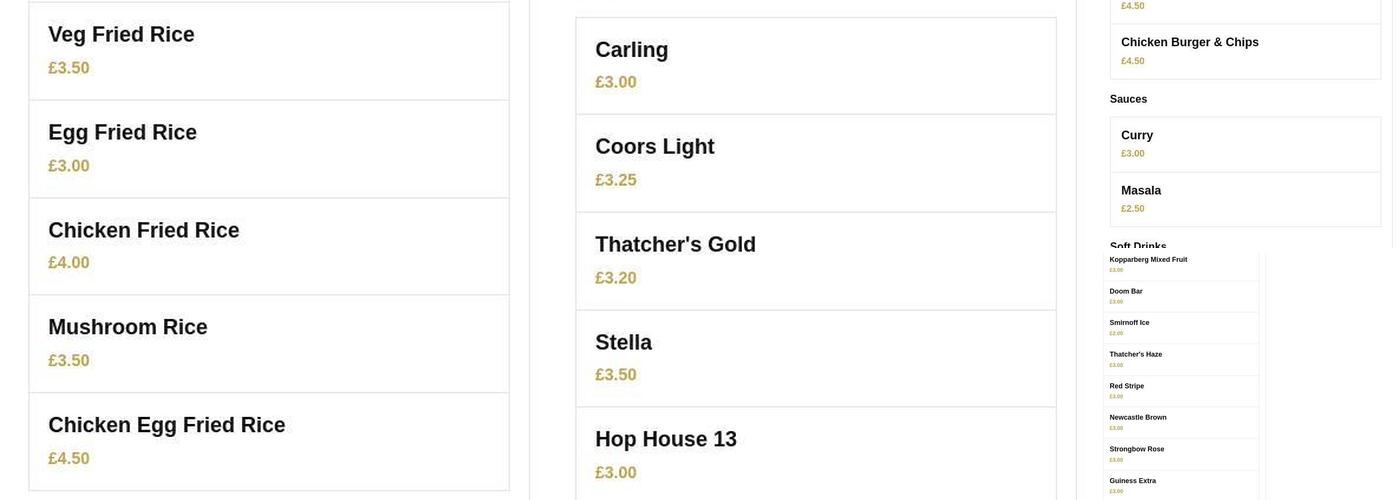The image size is (1400, 500).
Task: Pick Thatcher's Gold from drinks
Action: pyautogui.click(x=815, y=260)
